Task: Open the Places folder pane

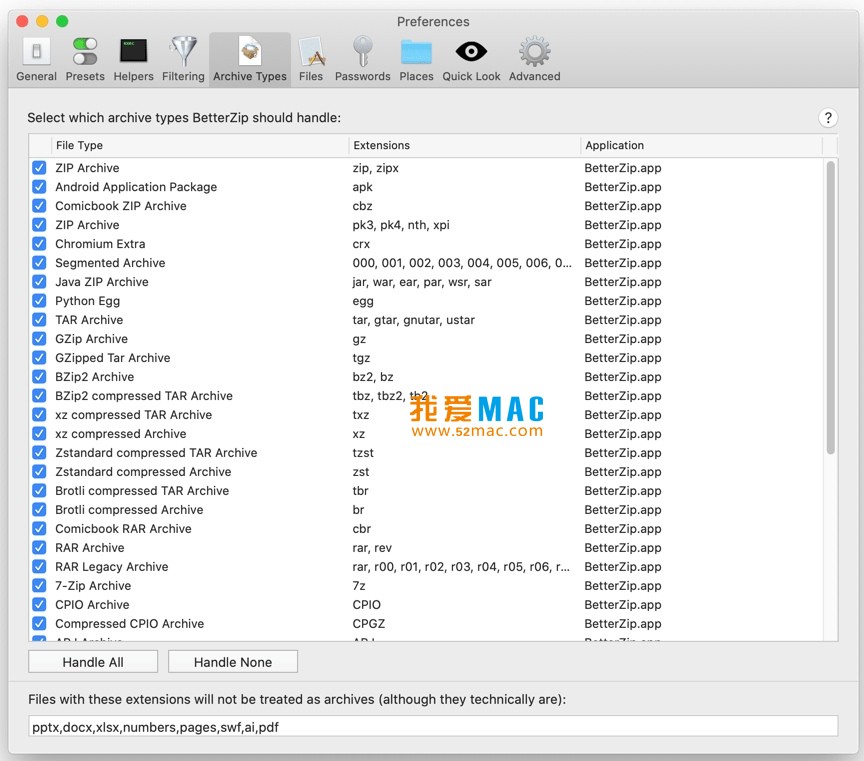Action: point(416,60)
